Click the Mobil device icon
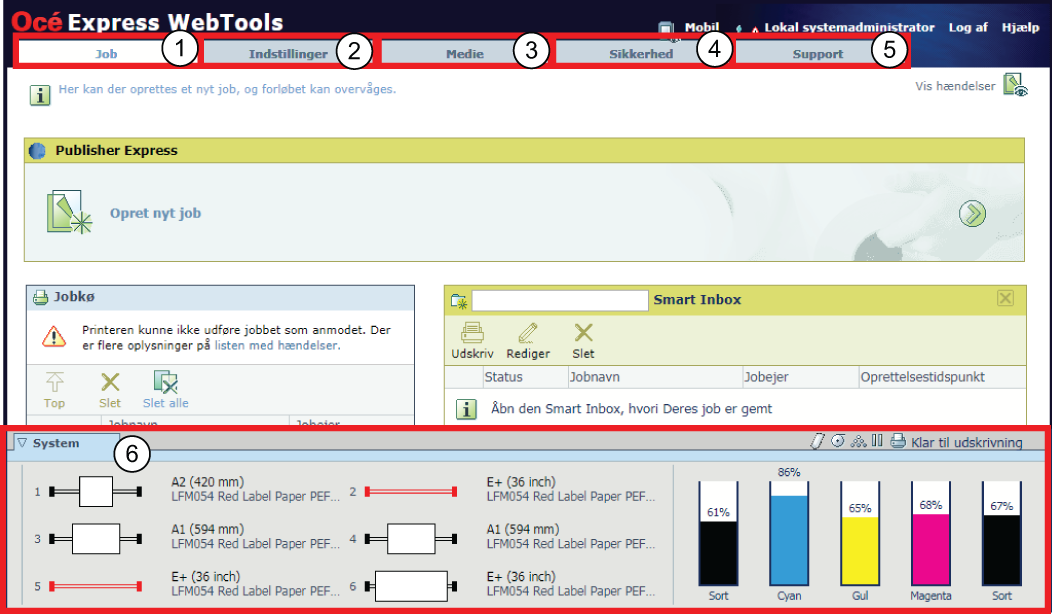 pos(666,30)
